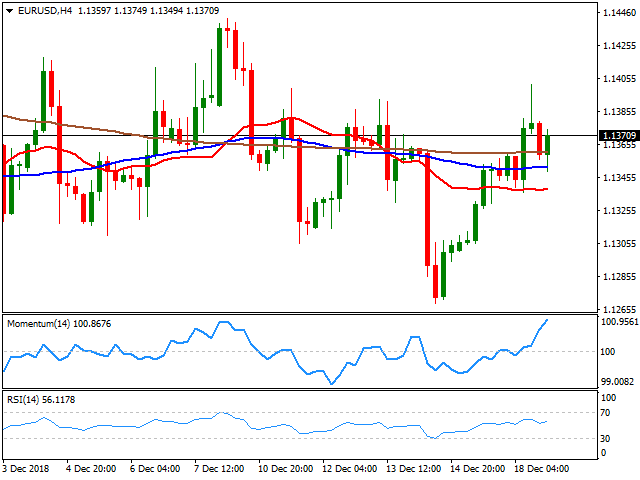Click the 3 Dec 2018 date label
This screenshot has width=640, height=480.
coord(26,468)
